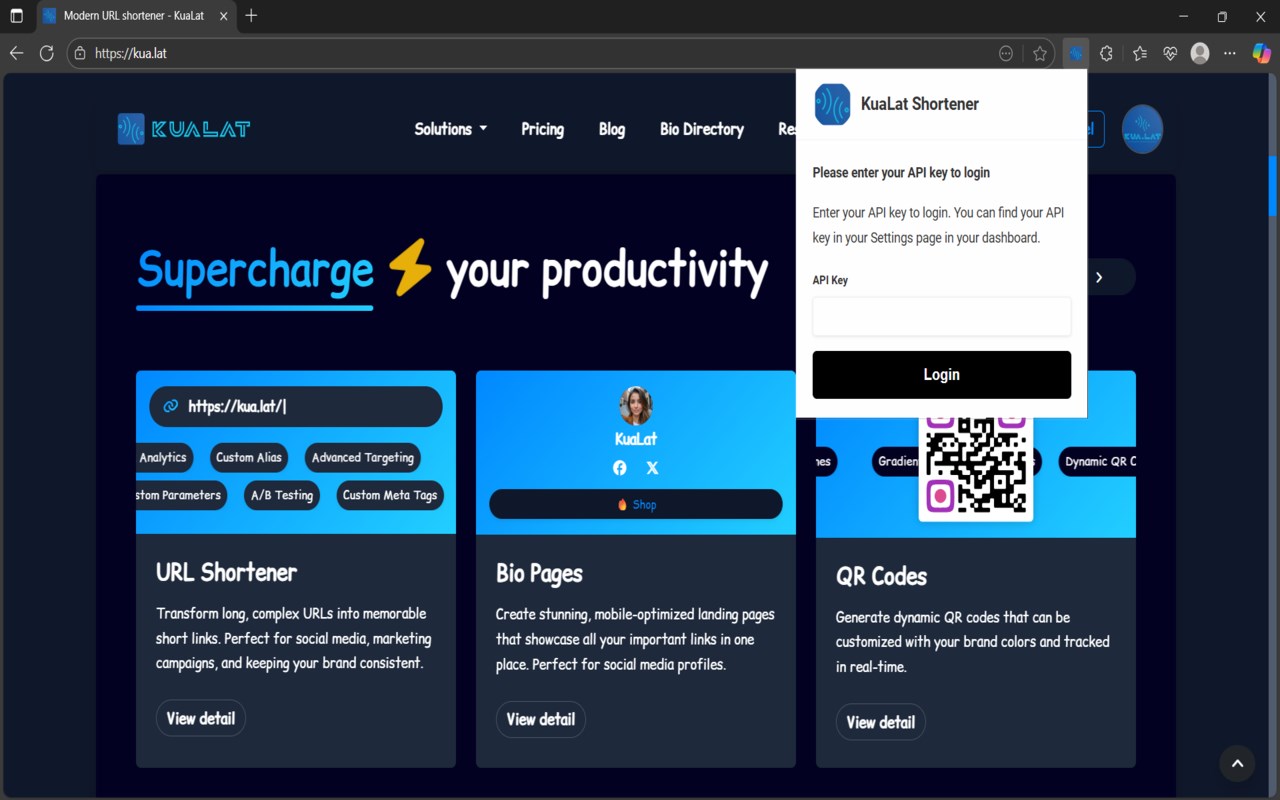This screenshot has height=800, width=1280.
Task: Click the QR code image preview
Action: pos(976,468)
